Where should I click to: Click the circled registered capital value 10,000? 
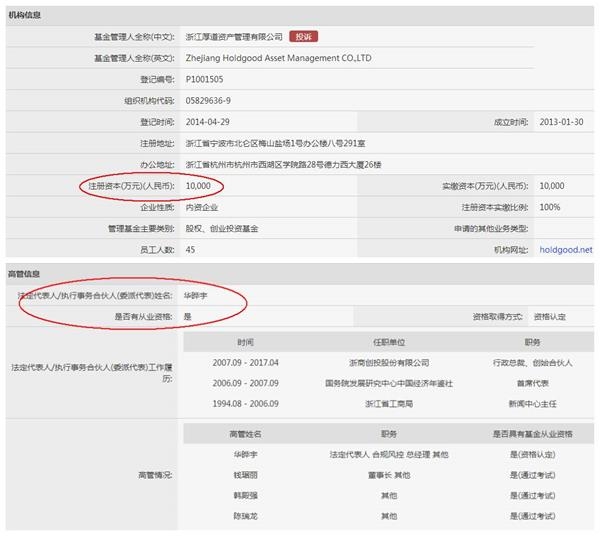[x=198, y=186]
